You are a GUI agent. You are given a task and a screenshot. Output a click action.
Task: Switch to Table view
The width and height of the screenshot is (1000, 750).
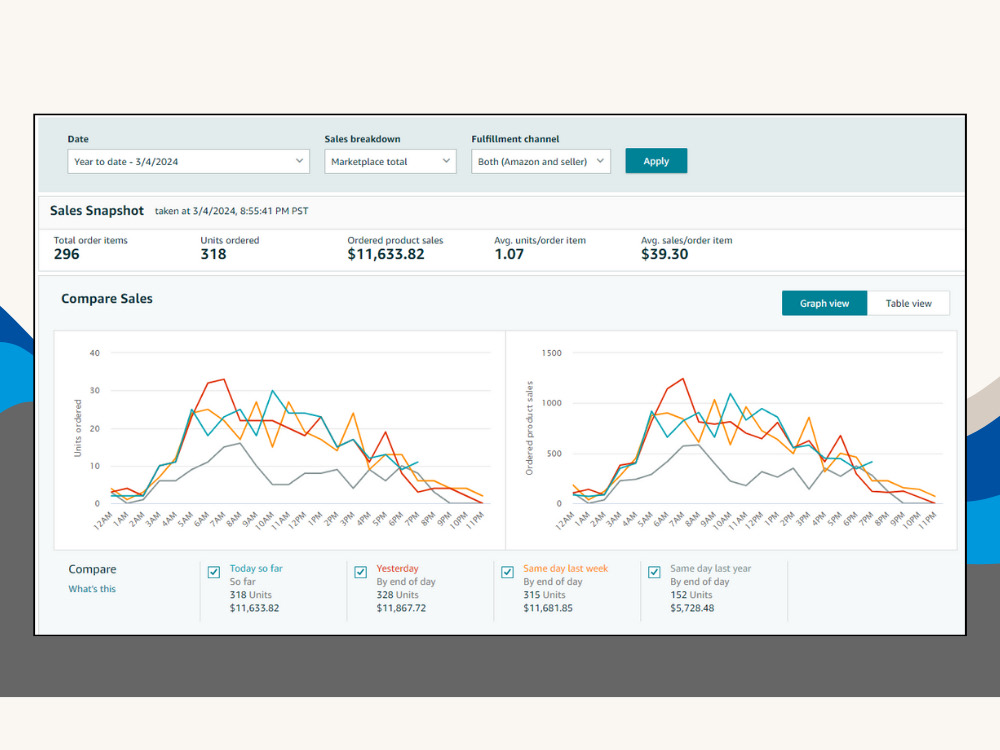[x=908, y=303]
